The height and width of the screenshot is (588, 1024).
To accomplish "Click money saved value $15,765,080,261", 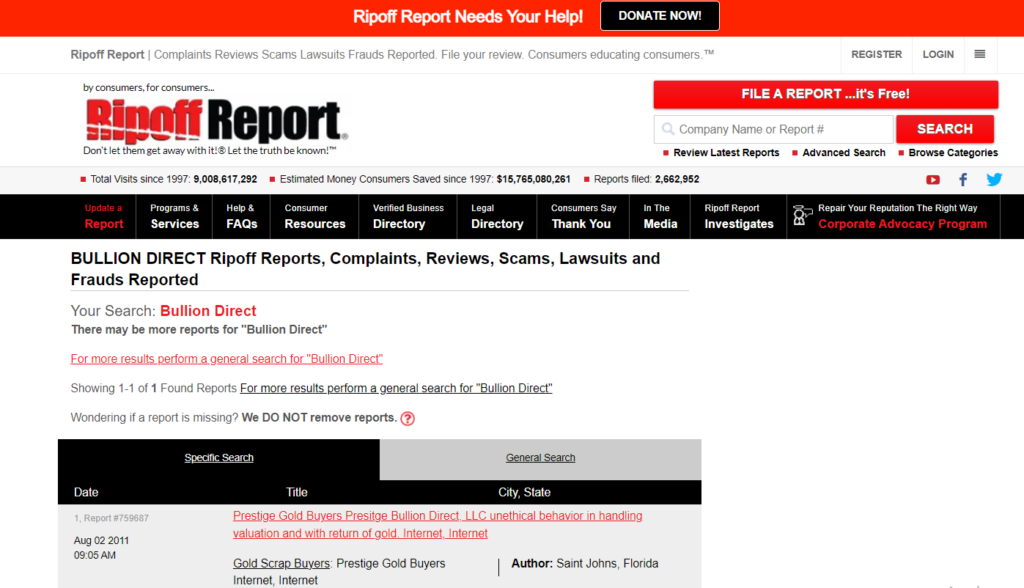I will pyautogui.click(x=534, y=179).
